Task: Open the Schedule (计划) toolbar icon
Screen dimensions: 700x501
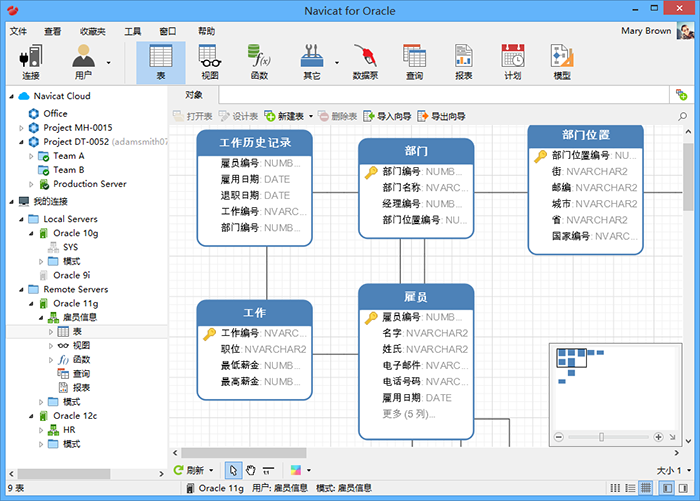Action: point(512,62)
